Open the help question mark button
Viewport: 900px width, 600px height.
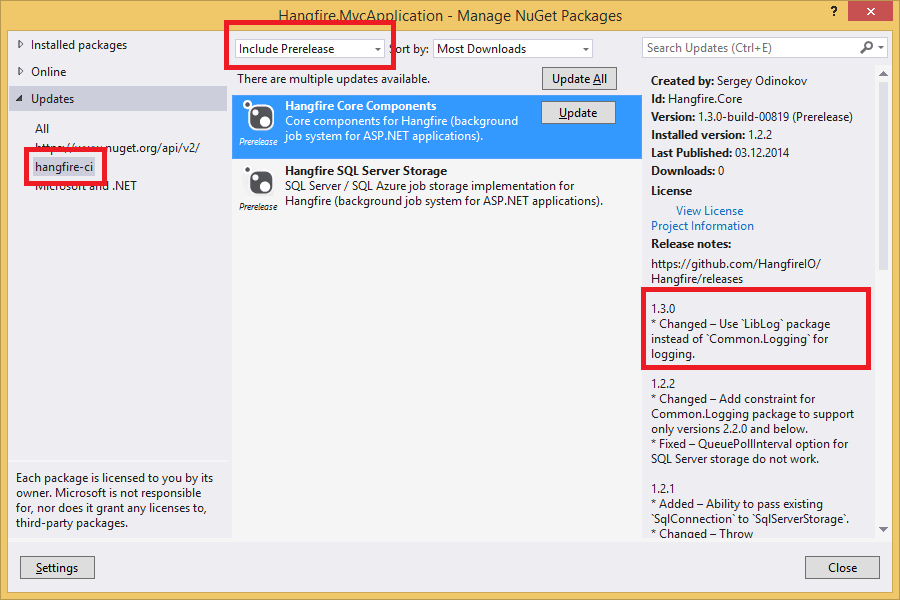[x=834, y=11]
